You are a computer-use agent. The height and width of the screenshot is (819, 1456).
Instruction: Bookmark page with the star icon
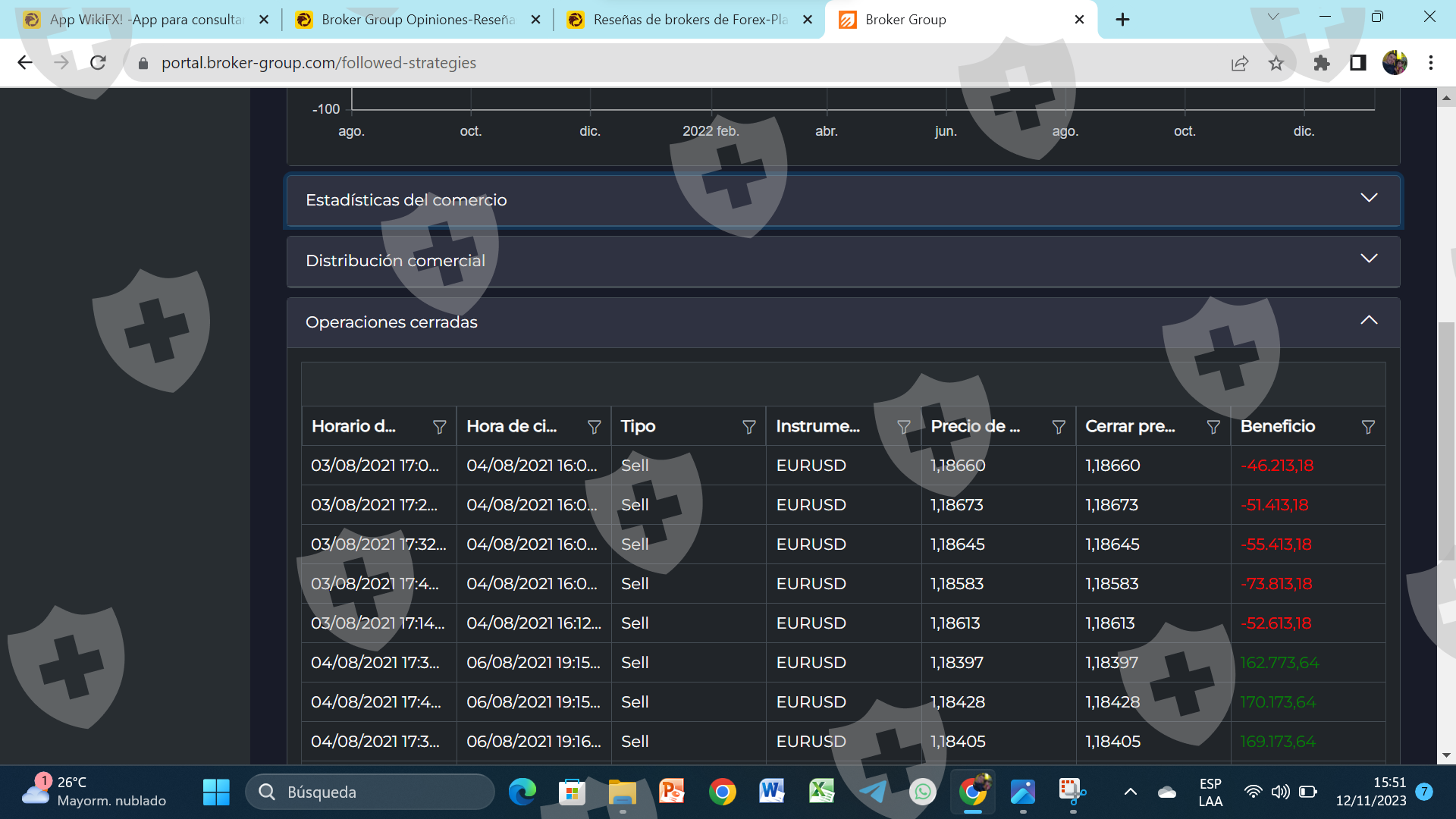[1276, 63]
